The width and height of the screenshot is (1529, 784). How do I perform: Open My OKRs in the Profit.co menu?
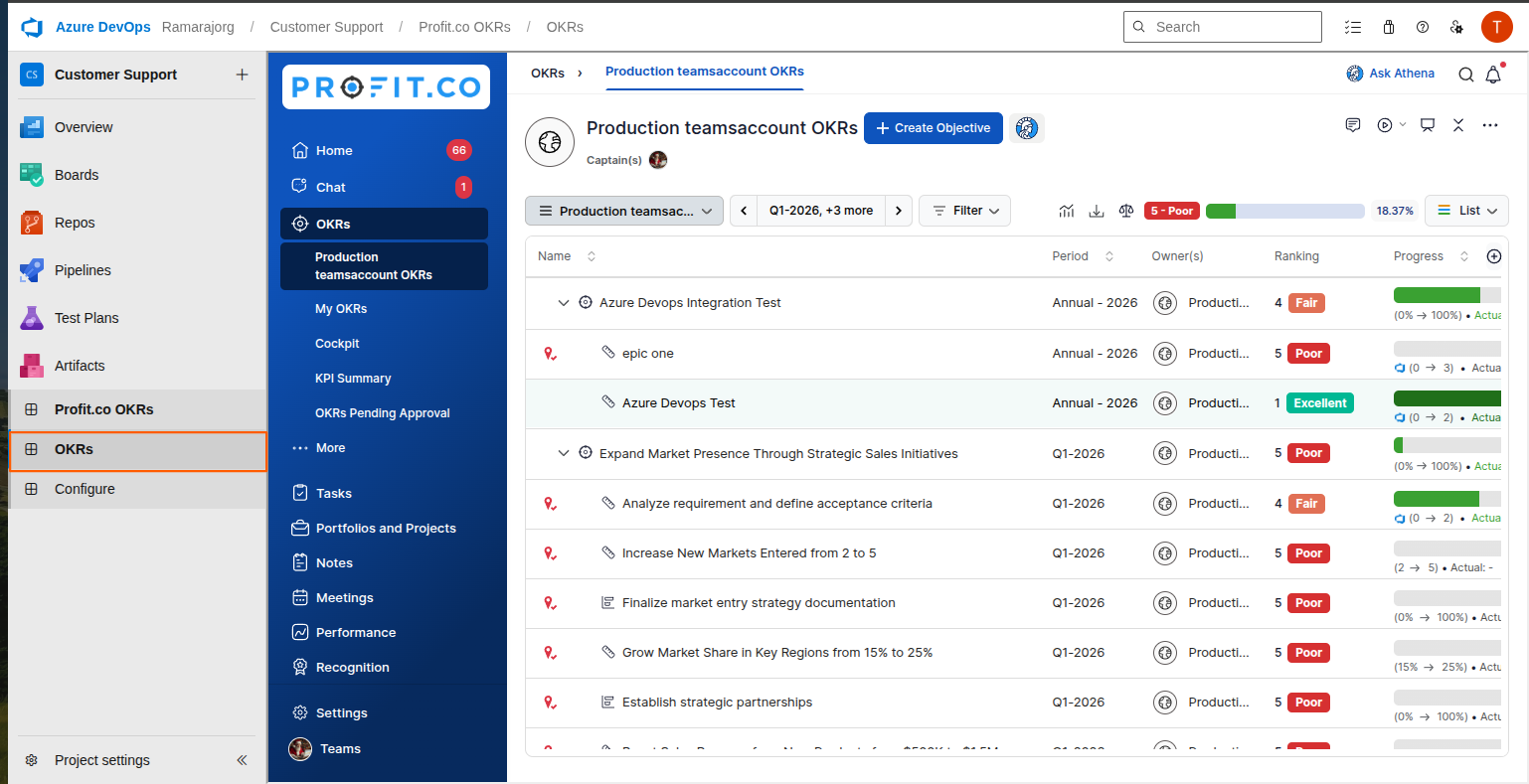point(341,309)
